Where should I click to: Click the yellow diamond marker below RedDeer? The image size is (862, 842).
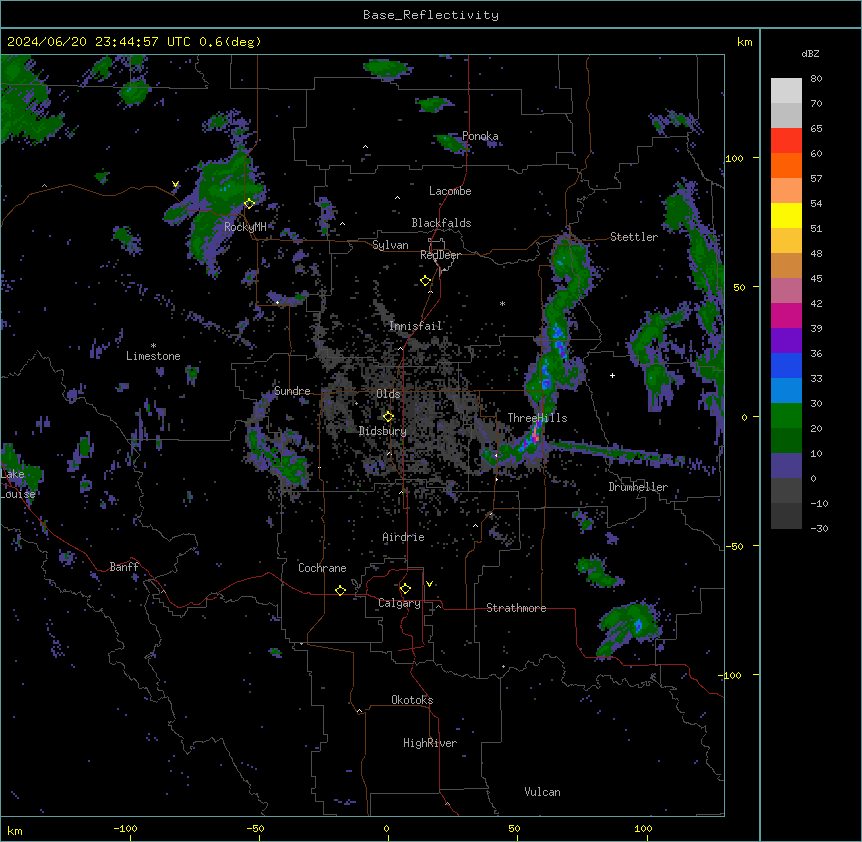click(x=425, y=281)
